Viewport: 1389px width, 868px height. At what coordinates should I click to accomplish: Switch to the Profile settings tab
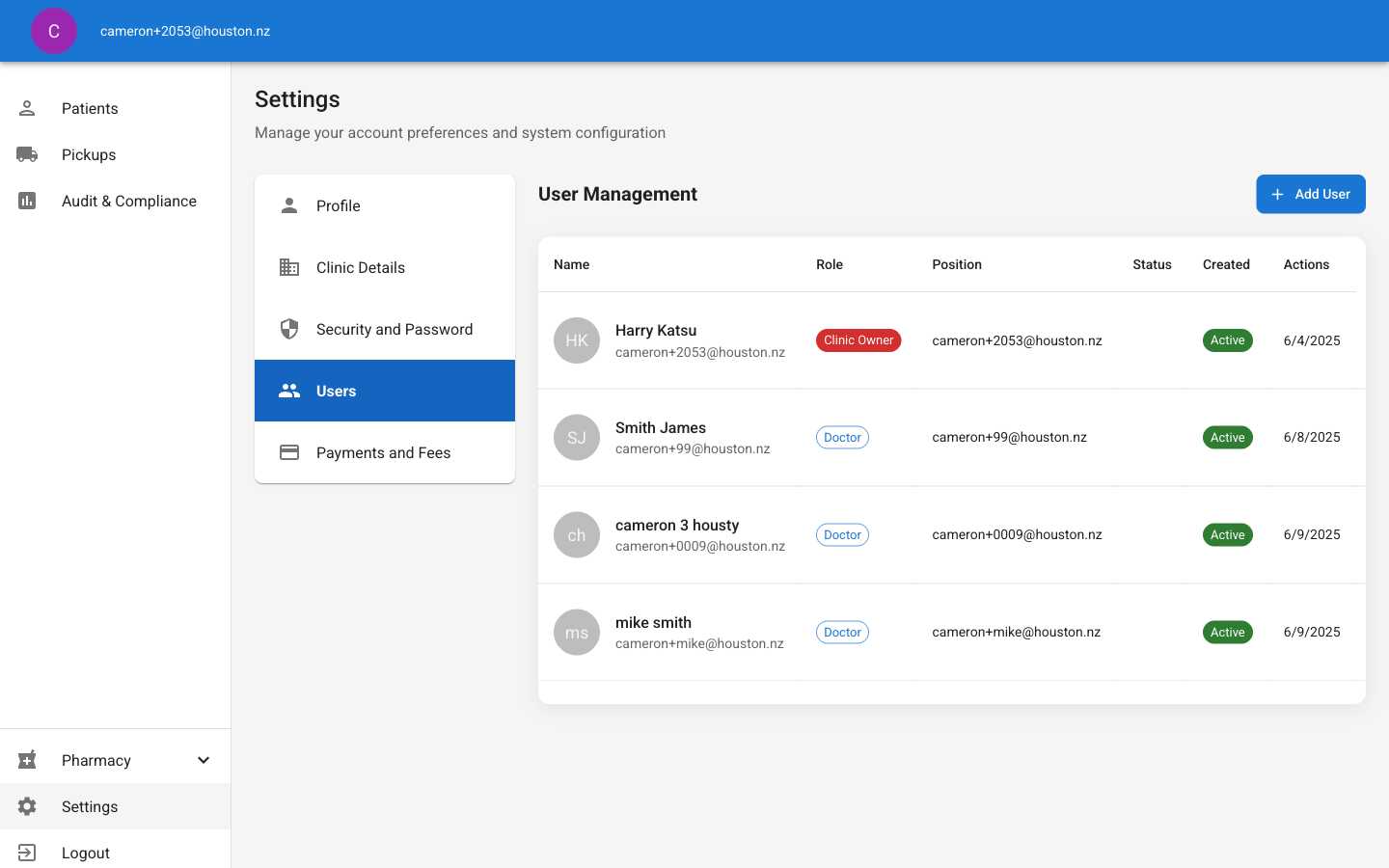(x=385, y=205)
